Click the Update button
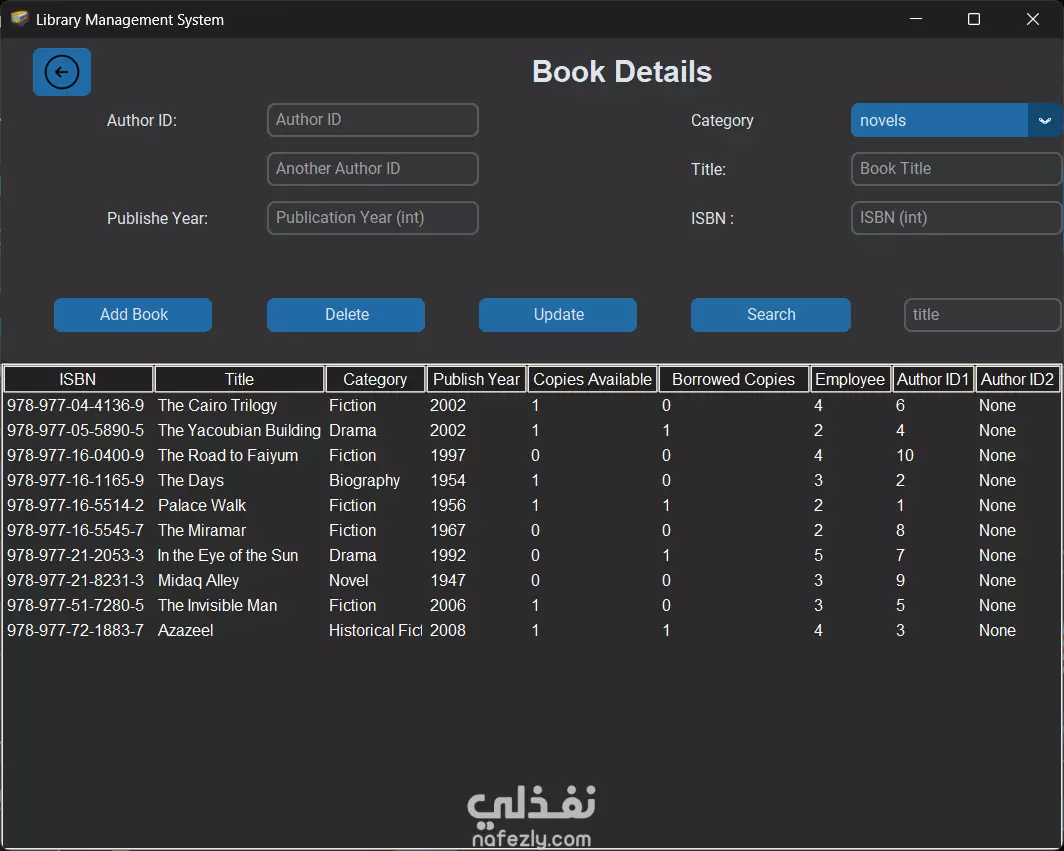This screenshot has height=851, width=1064. 558,315
